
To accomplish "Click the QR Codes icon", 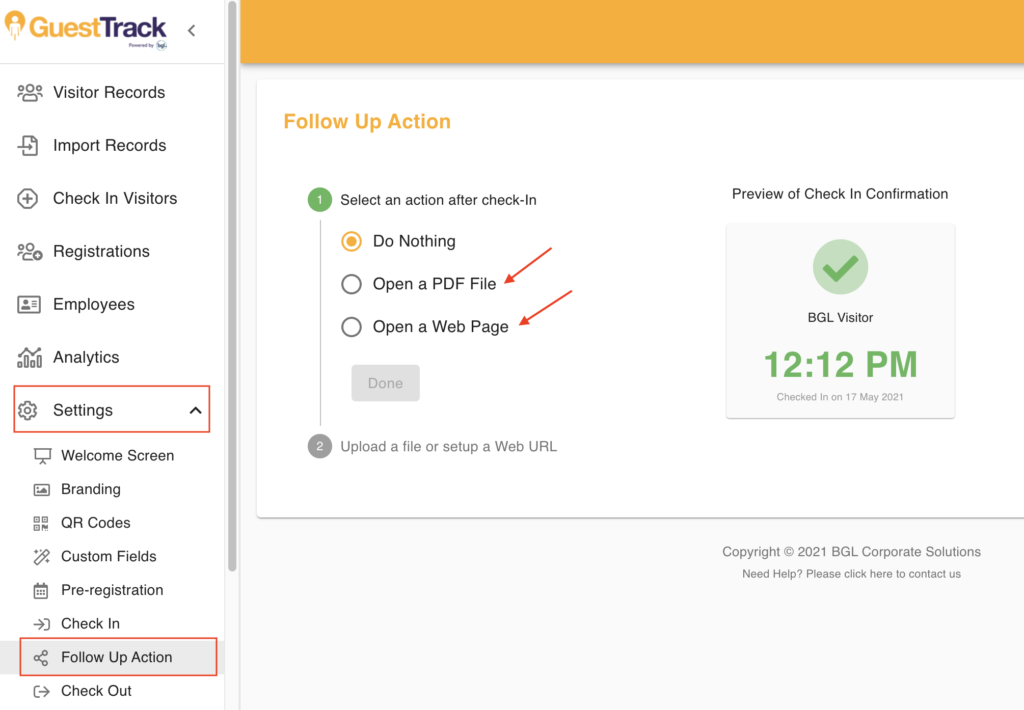I will [x=42, y=522].
